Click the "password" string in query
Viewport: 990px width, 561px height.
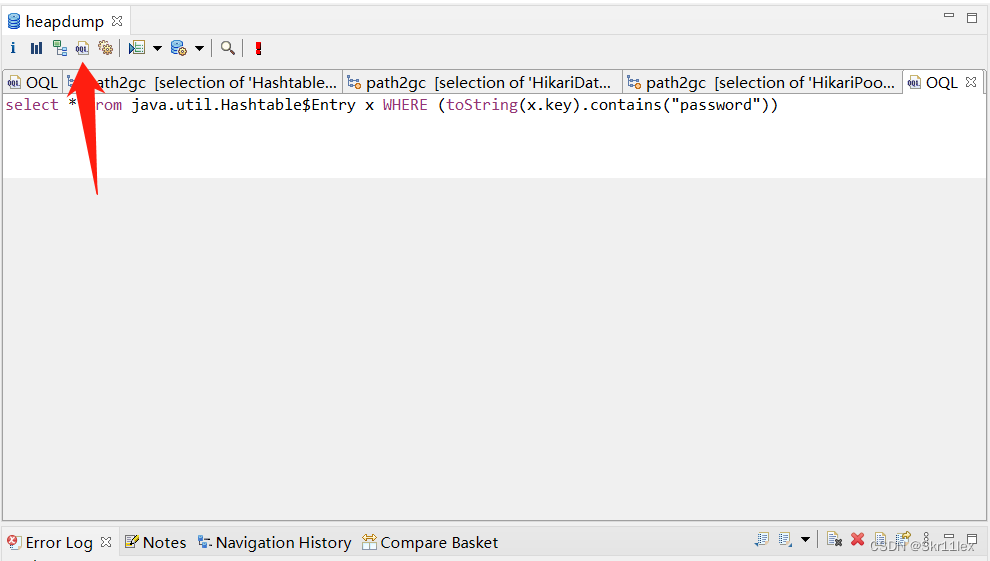(x=715, y=105)
